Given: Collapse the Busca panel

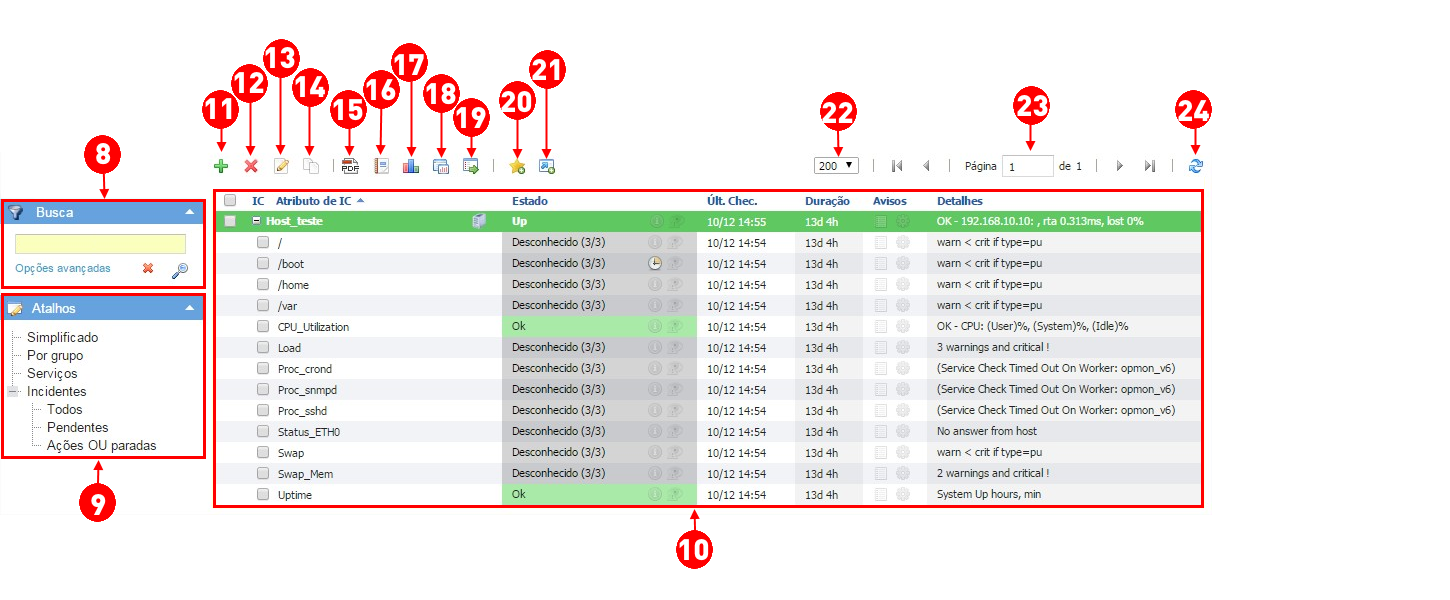Looking at the screenshot, I should [x=189, y=212].
